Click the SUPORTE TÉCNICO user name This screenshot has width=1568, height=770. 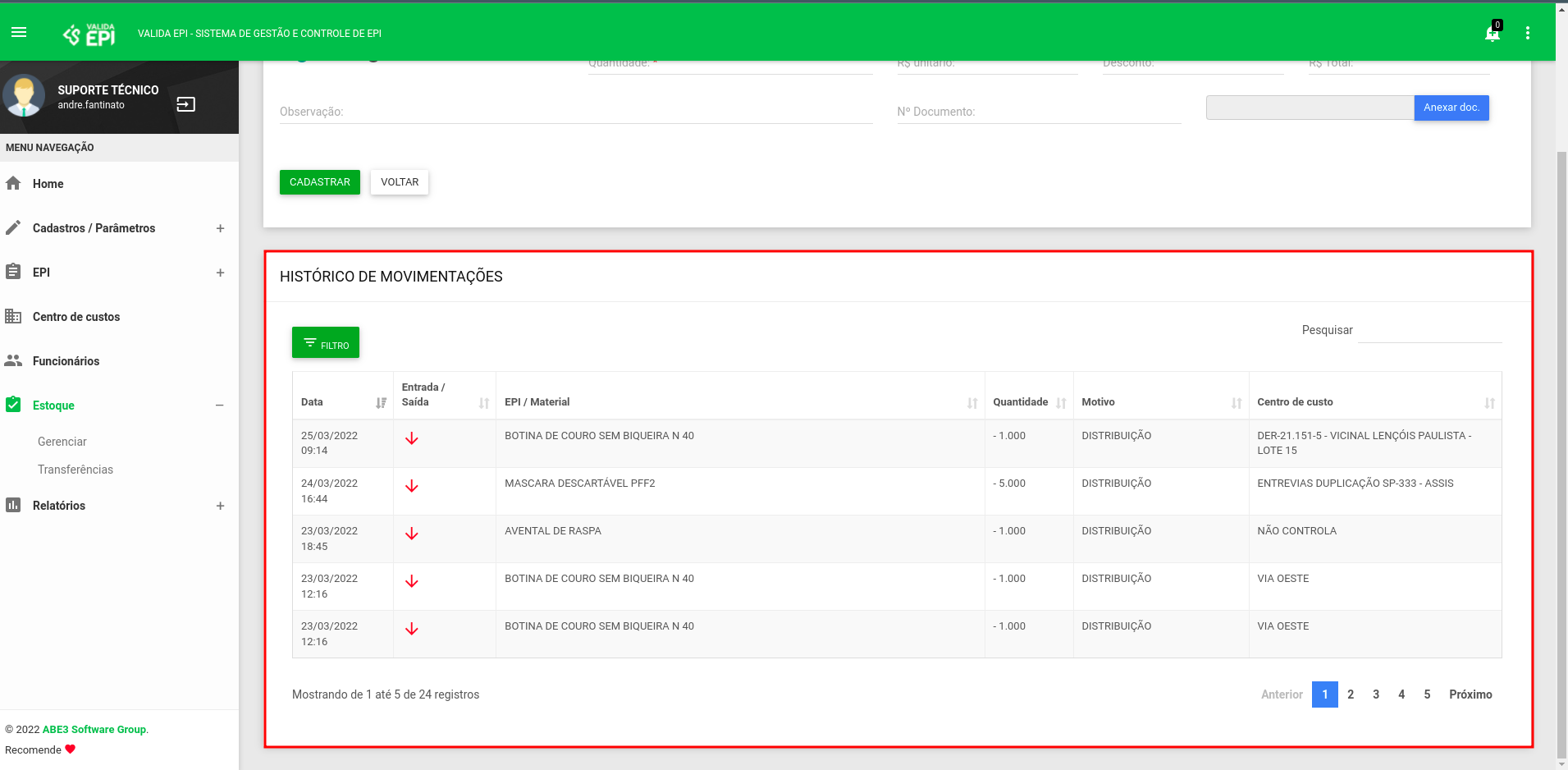point(108,90)
